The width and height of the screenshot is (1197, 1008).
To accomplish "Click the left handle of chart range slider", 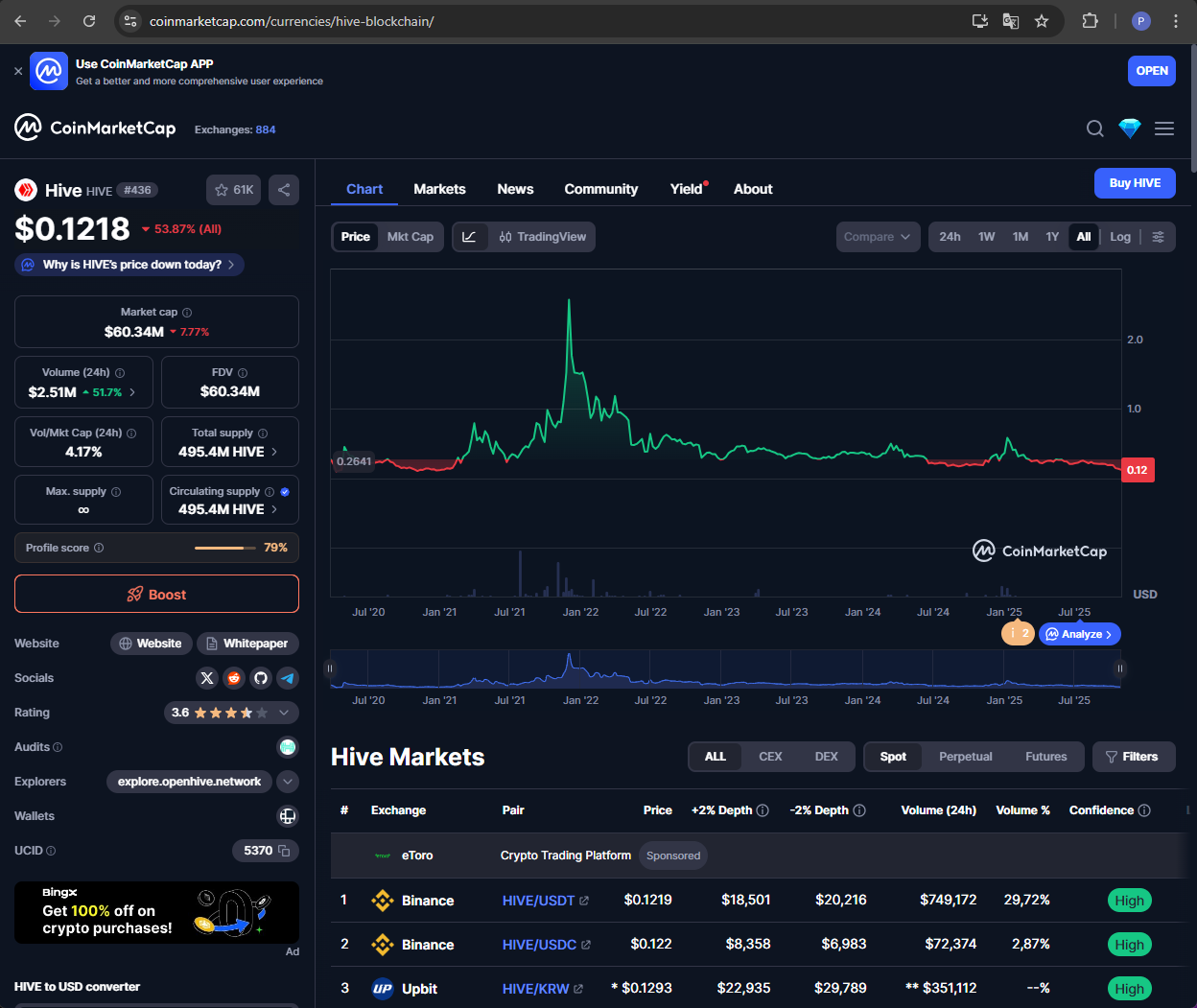I will (x=331, y=668).
